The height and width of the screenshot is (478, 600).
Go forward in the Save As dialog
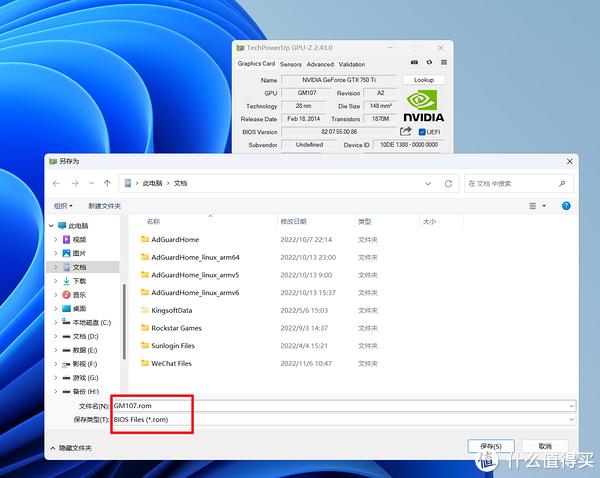pos(75,183)
